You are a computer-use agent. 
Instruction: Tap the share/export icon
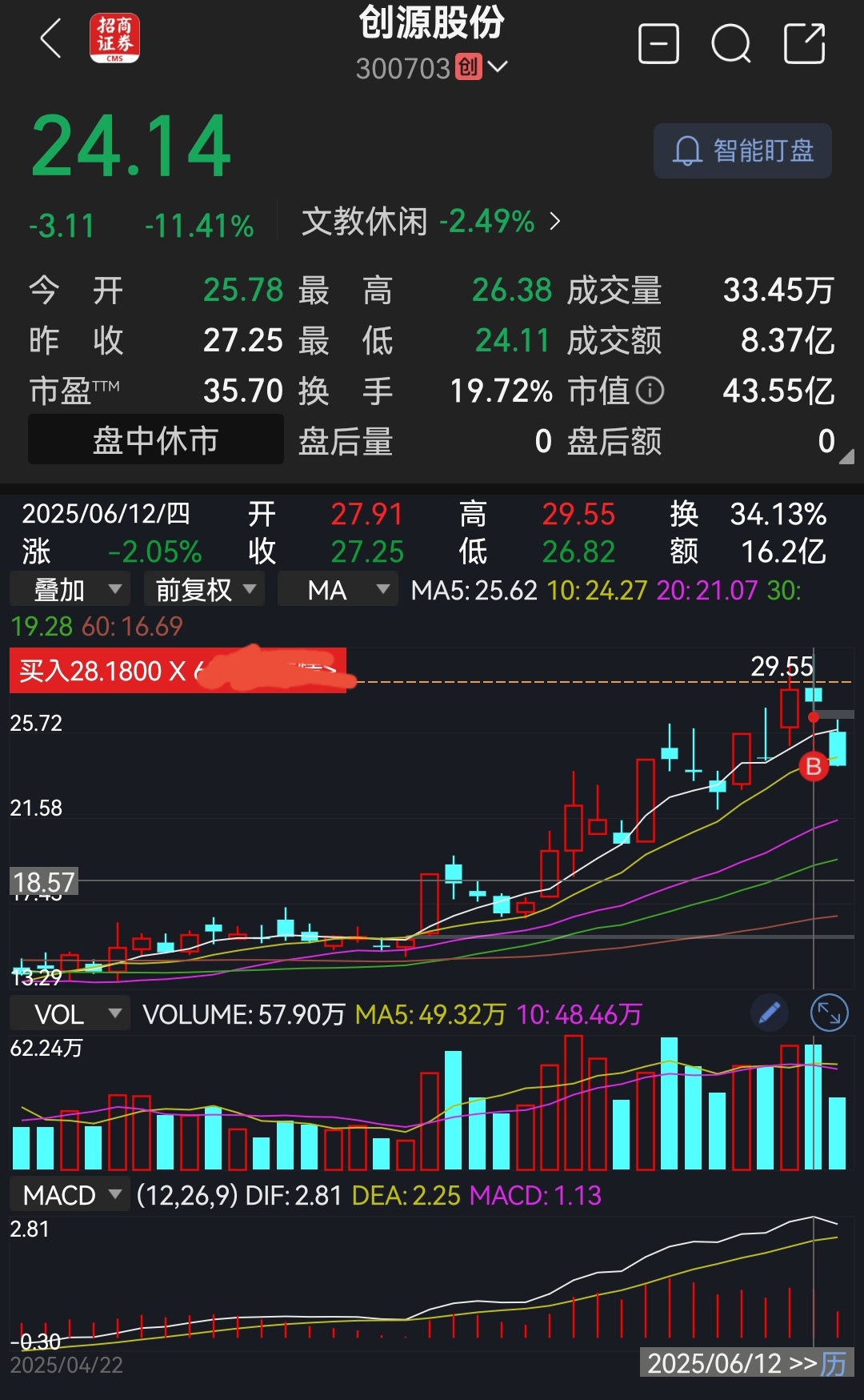click(x=804, y=43)
